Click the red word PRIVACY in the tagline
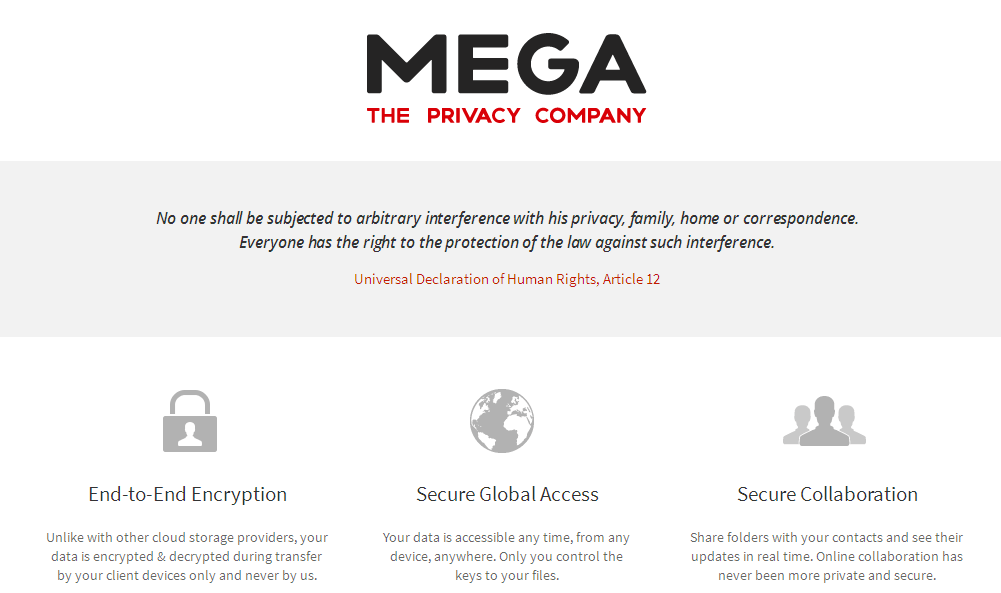Image resolution: width=1001 pixels, height=593 pixels. [x=473, y=116]
